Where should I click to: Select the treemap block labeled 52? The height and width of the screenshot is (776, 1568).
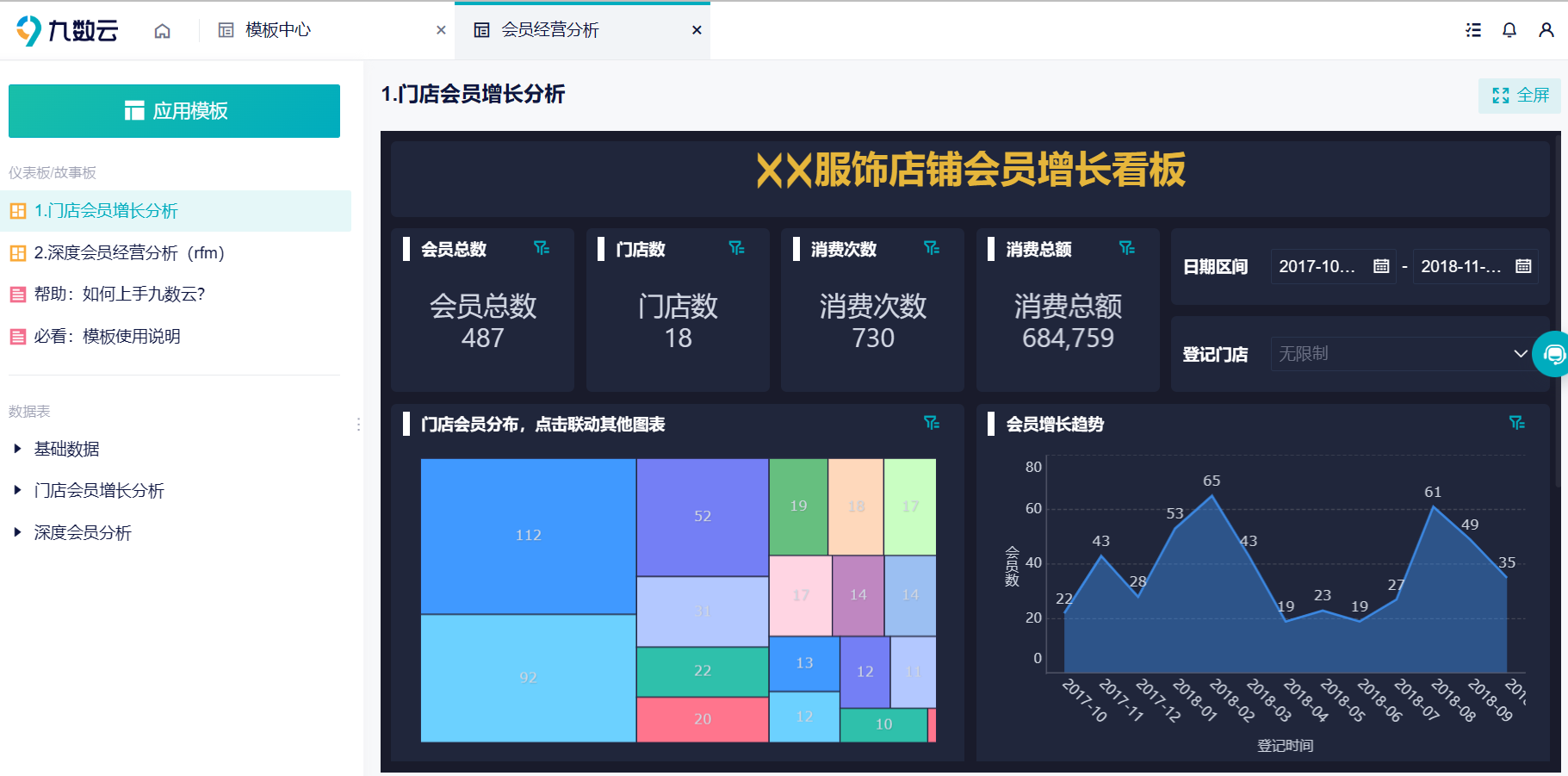pos(703,517)
